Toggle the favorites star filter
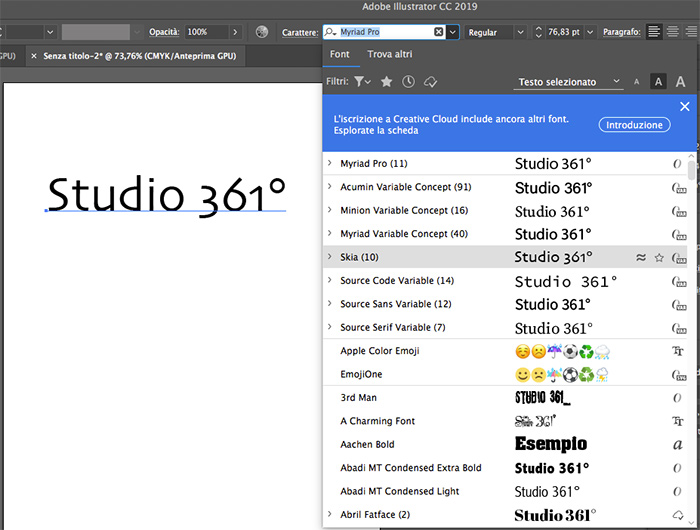 pyautogui.click(x=387, y=82)
